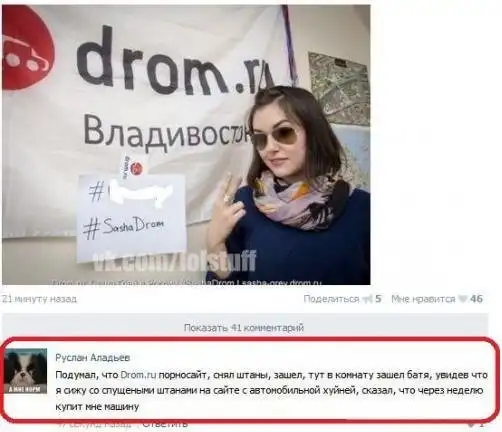The width and height of the screenshot is (502, 432).
Task: Click the comment's секунд назад timestamp
Action: click(94, 424)
